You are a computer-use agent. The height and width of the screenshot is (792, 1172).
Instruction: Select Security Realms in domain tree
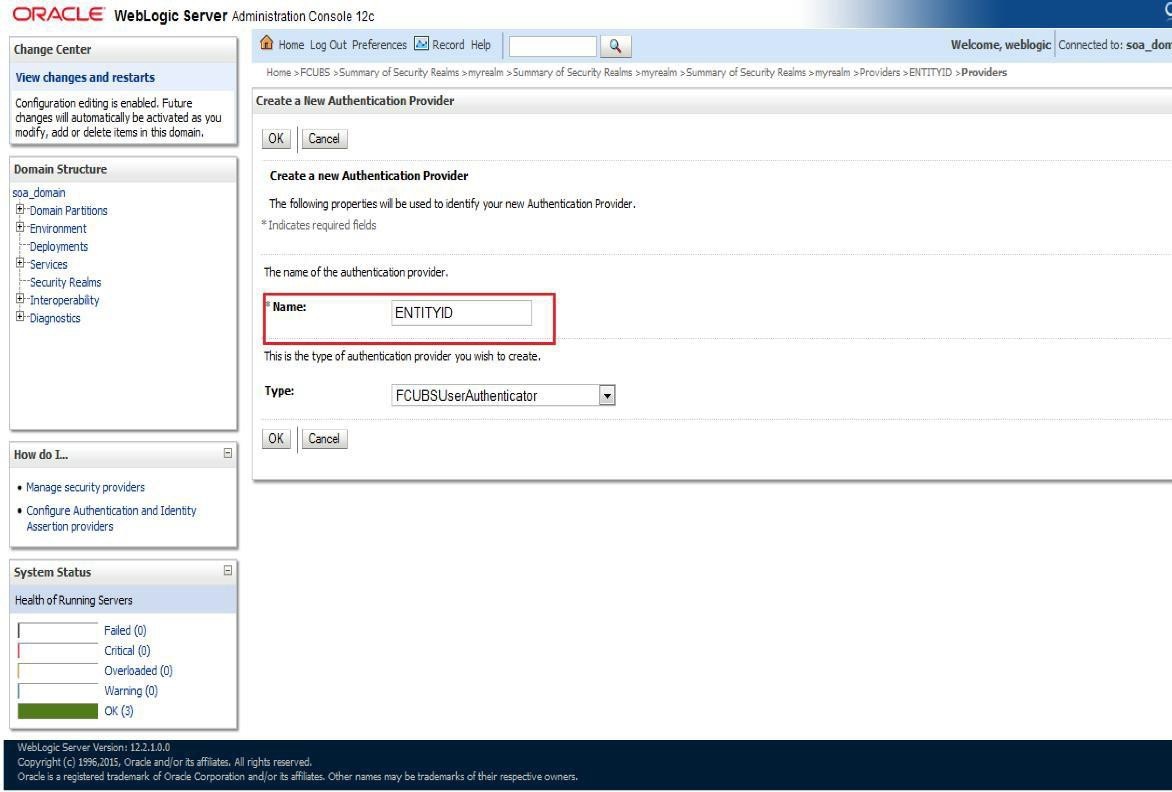pos(65,282)
